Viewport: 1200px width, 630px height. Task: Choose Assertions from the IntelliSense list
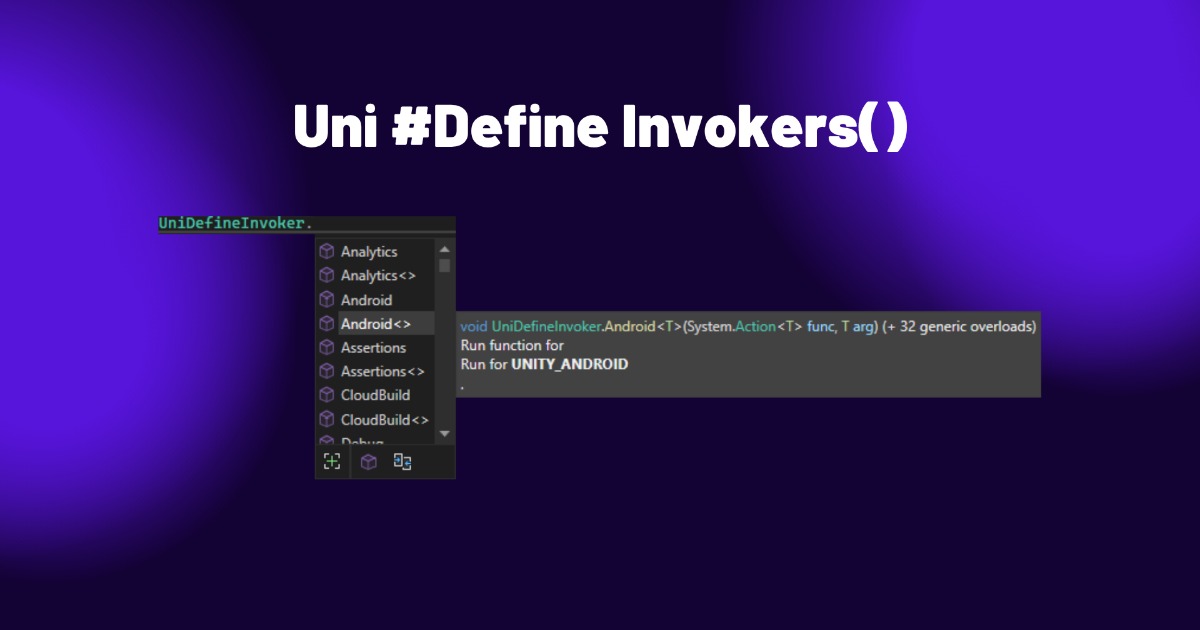(x=373, y=348)
